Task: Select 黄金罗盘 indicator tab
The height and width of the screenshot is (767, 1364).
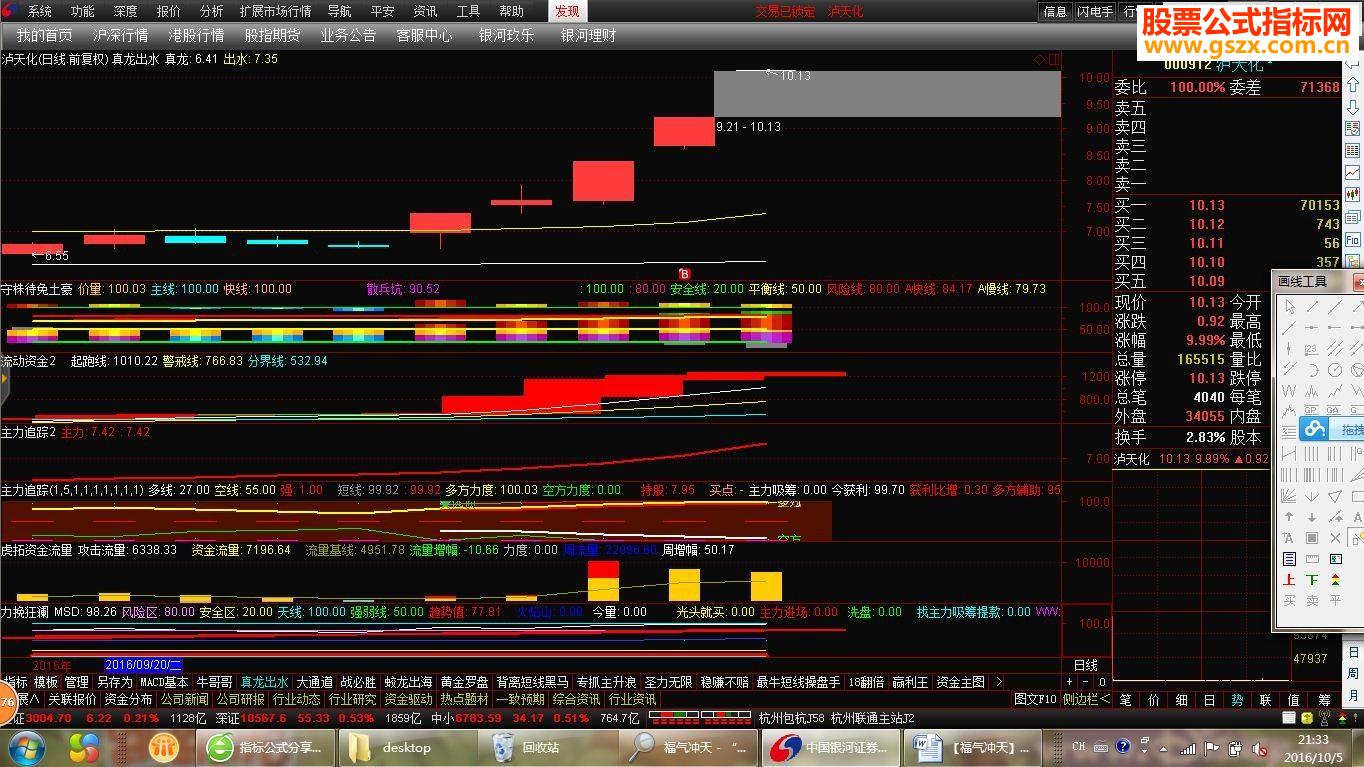Action: (x=464, y=682)
